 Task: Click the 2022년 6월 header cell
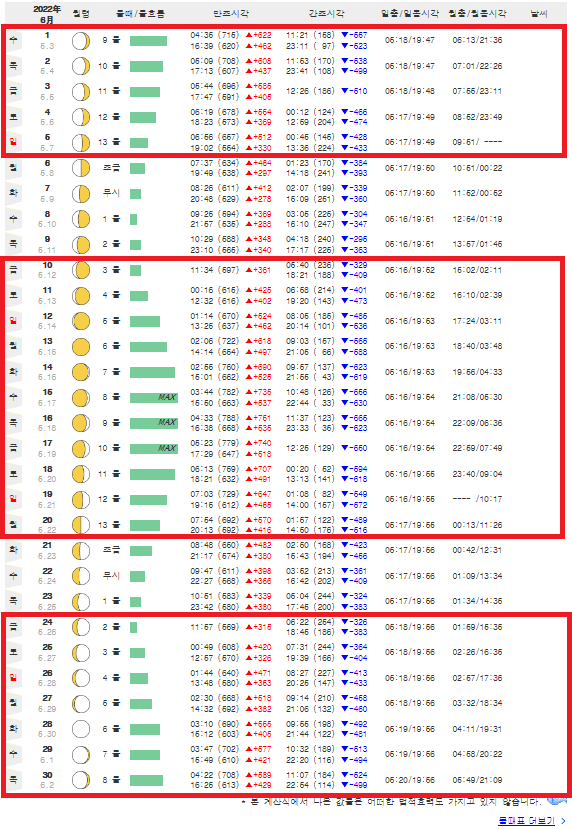pyautogui.click(x=47, y=14)
